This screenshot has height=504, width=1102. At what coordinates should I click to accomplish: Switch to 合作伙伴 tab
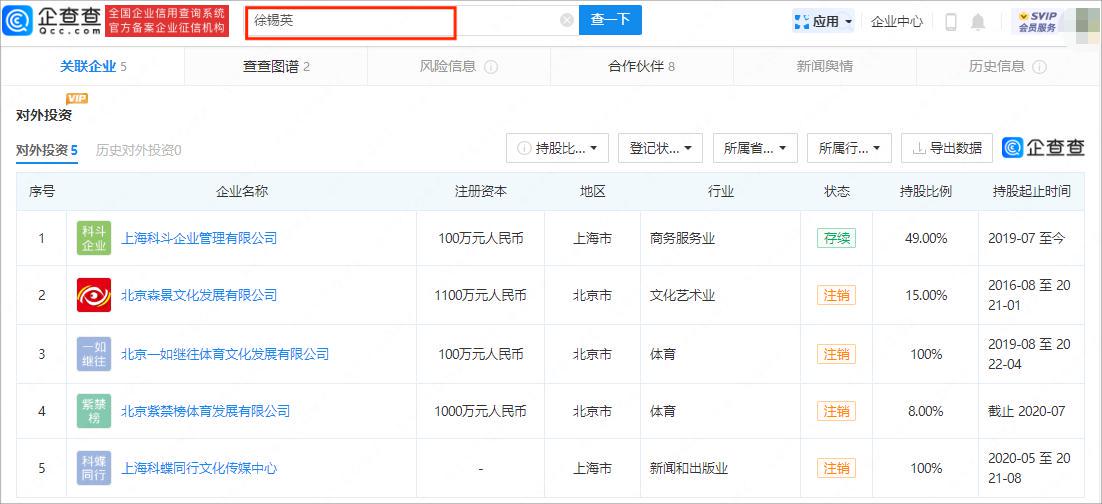coord(641,66)
